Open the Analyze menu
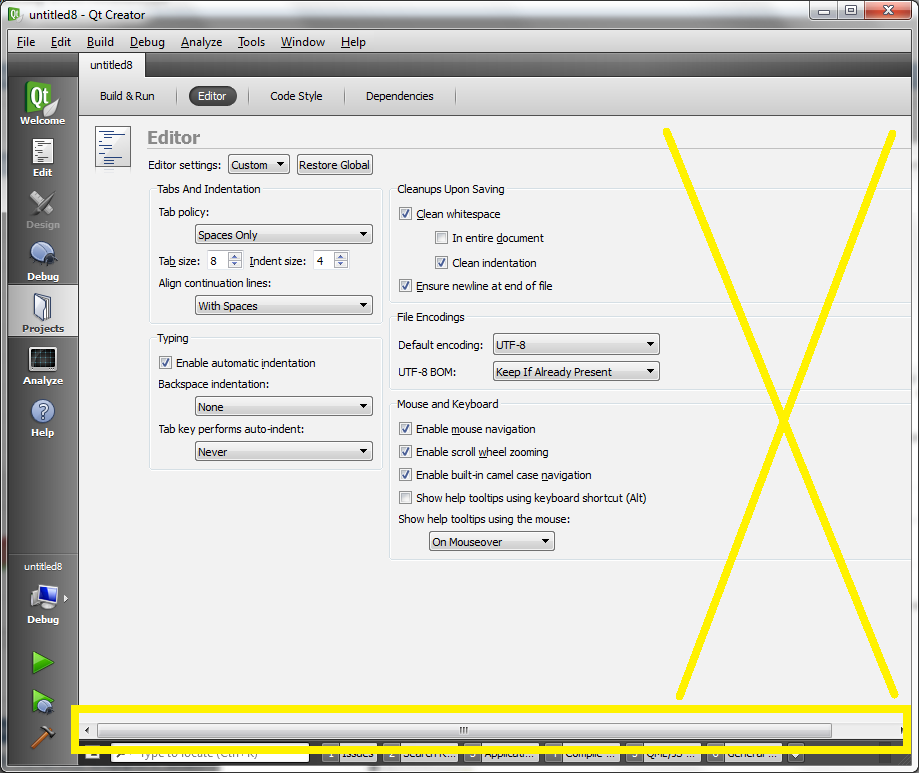This screenshot has height=773, width=919. [x=202, y=42]
